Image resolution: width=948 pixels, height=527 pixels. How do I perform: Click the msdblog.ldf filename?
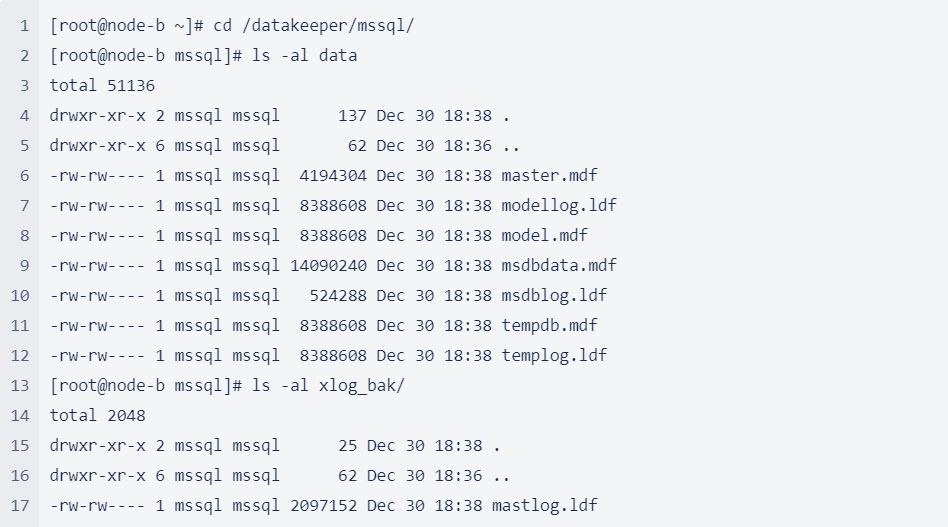pyautogui.click(x=554, y=296)
